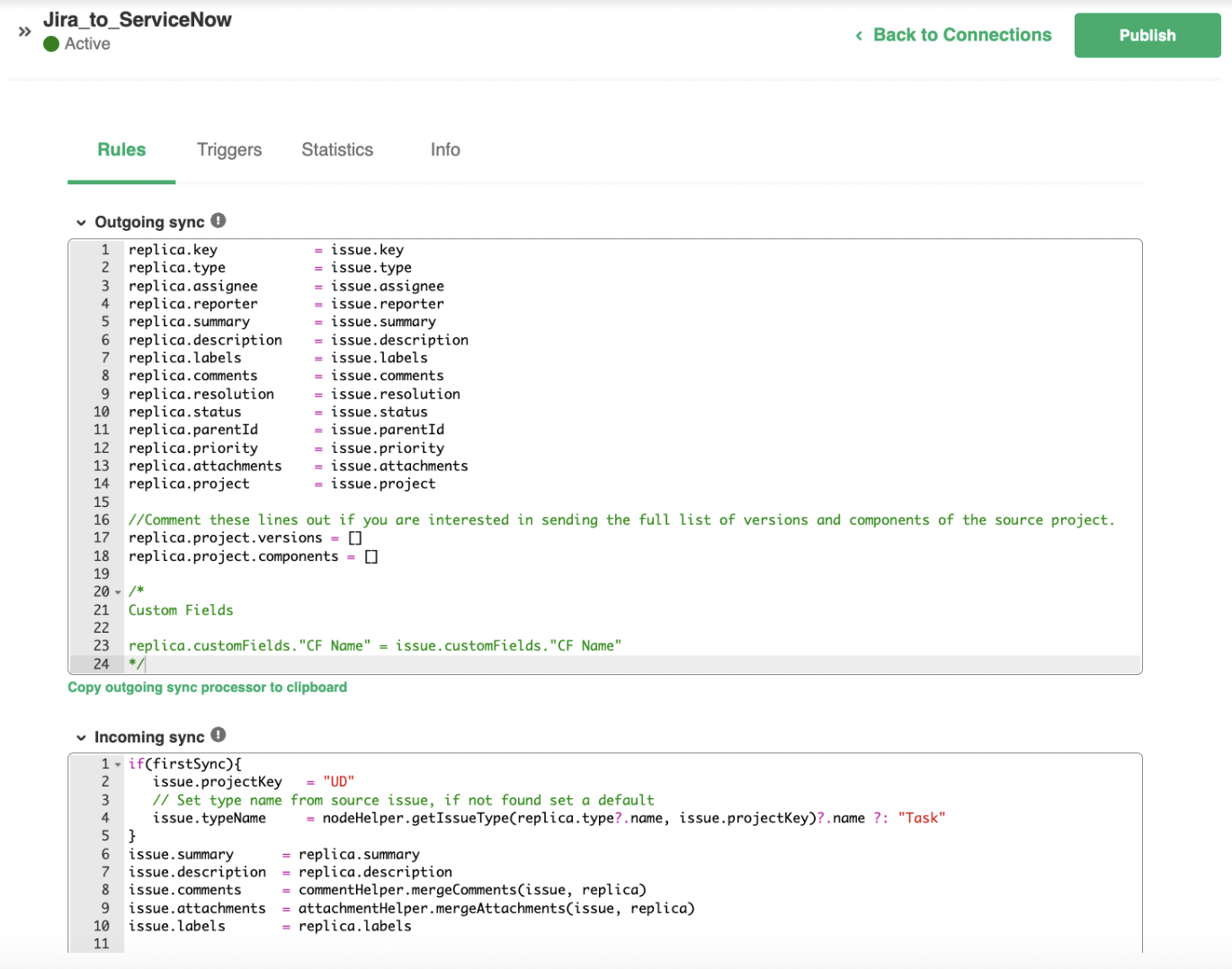Place cursor on replica.assignee line
The width and height of the screenshot is (1232, 969).
286,286
